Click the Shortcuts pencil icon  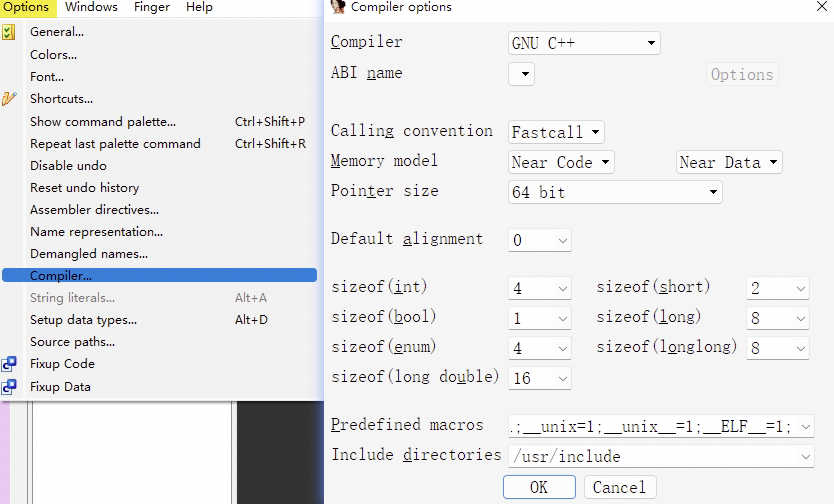tap(9, 99)
